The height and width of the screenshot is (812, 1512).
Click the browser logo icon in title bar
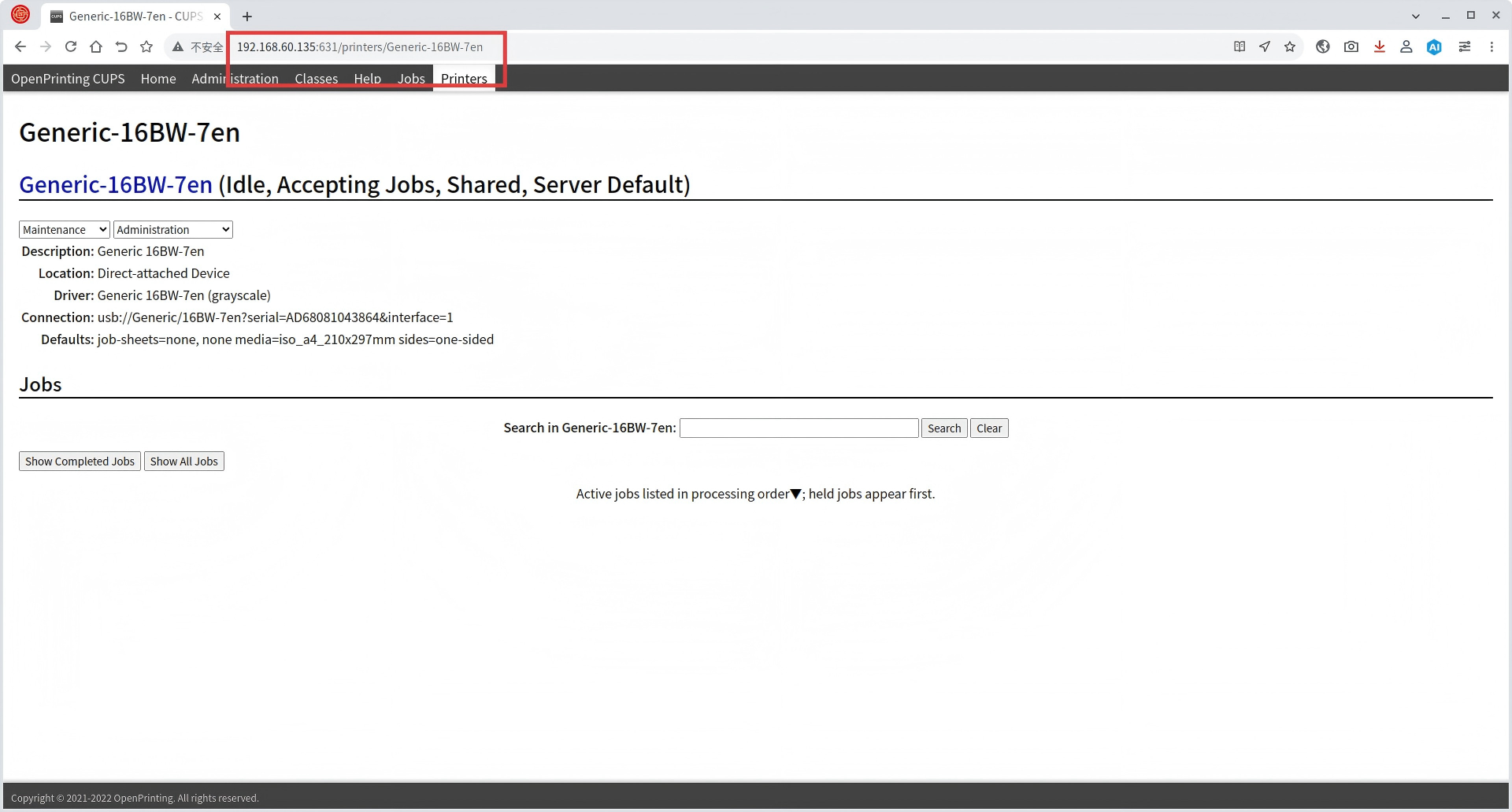[x=20, y=15]
